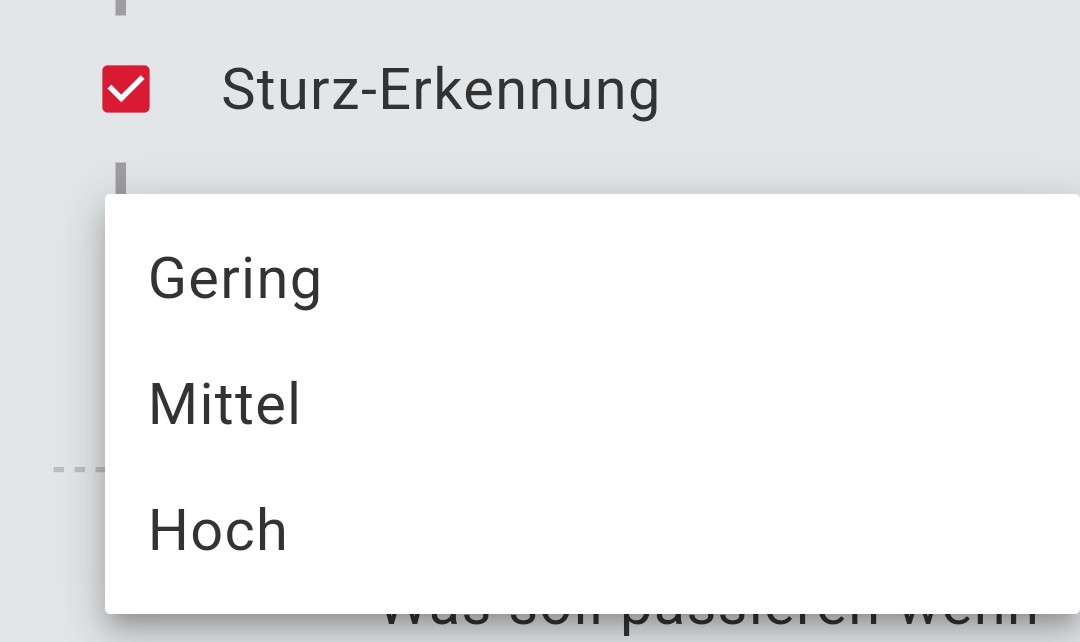Click the gray background beside the dropdown
1080x642 pixels.
(50, 300)
